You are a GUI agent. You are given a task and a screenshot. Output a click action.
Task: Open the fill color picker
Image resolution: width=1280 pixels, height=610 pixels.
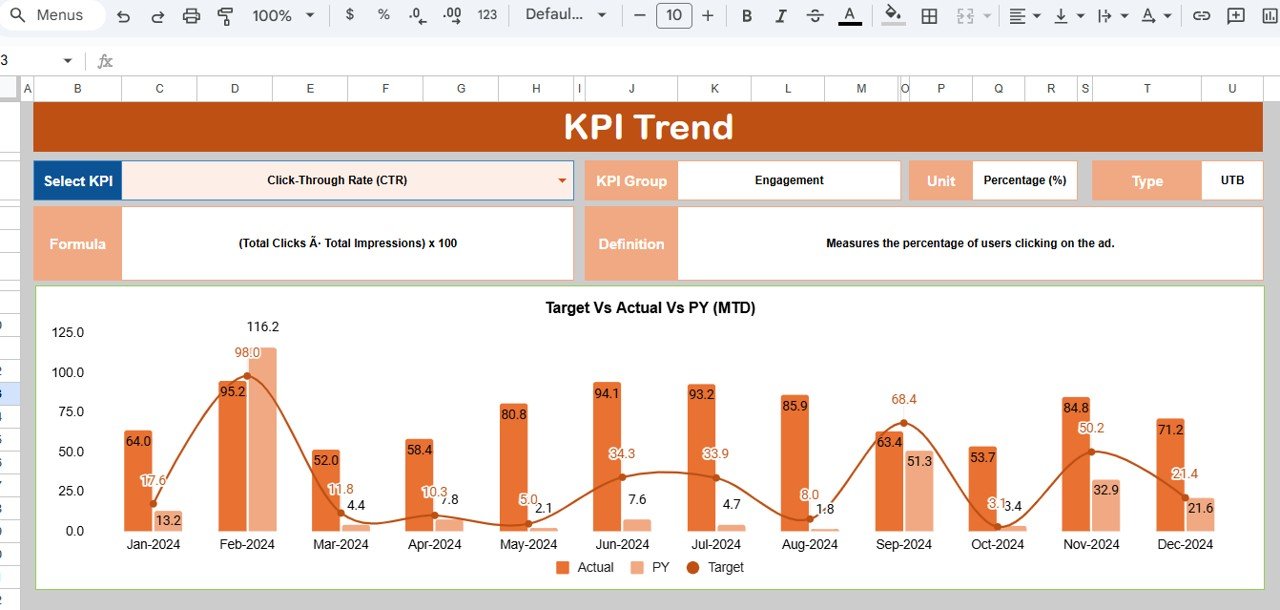[894, 16]
